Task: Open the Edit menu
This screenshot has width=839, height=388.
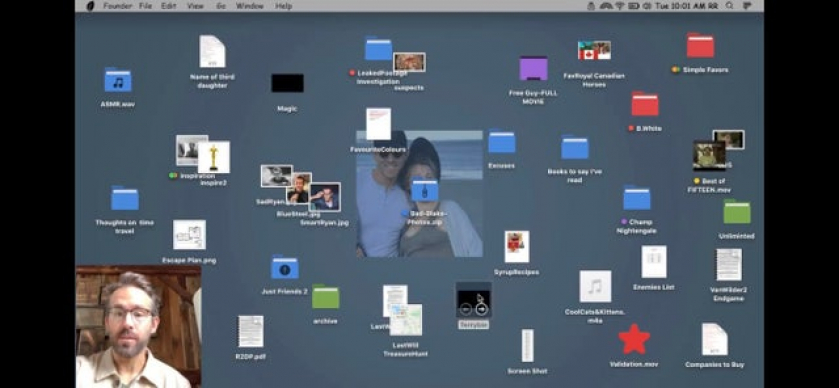Action: [x=169, y=6]
